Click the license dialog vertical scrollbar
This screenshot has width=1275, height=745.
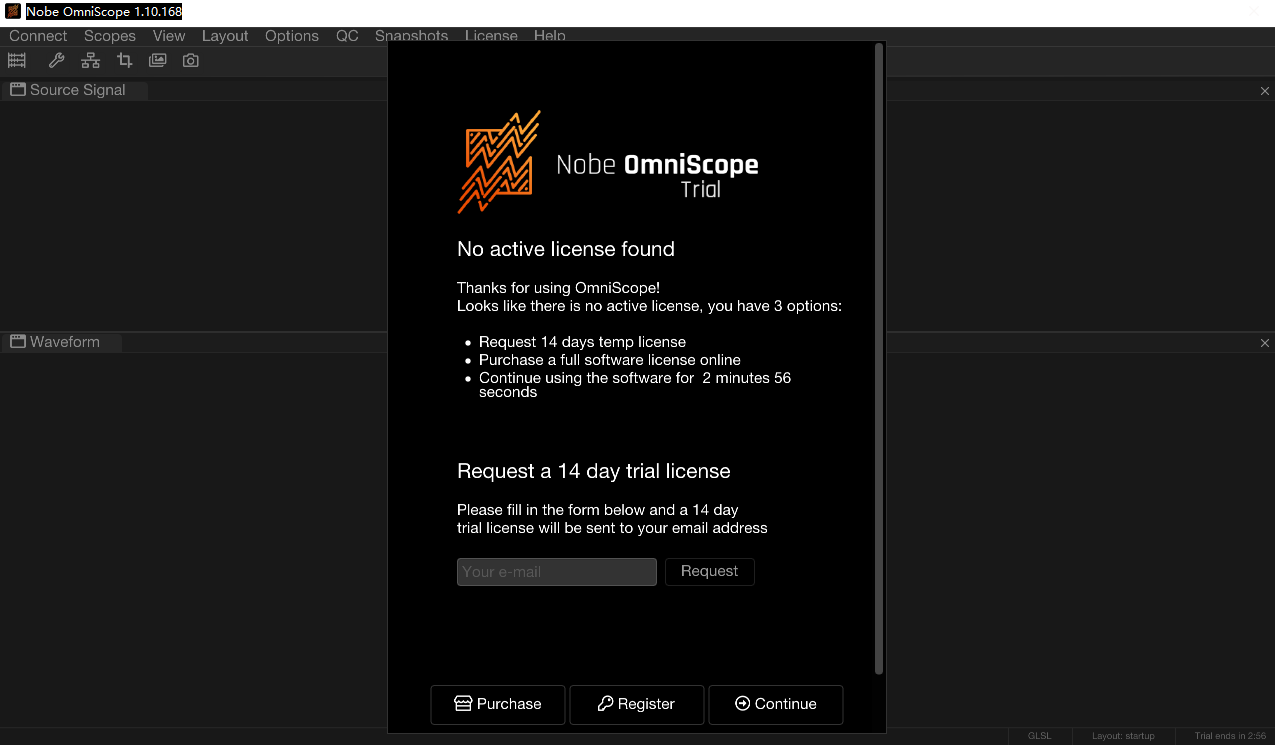(879, 358)
